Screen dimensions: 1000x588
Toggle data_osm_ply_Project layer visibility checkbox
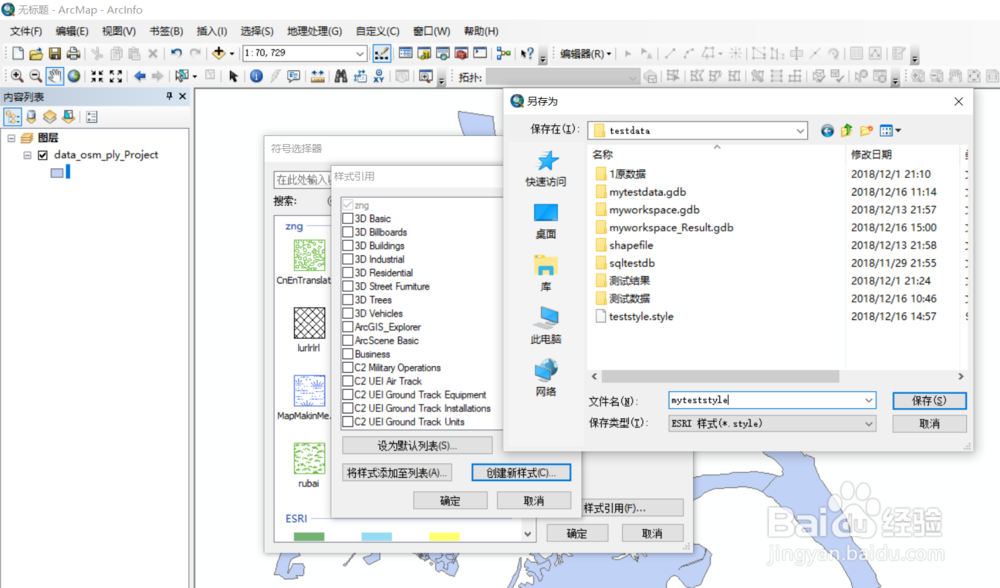coord(43,155)
